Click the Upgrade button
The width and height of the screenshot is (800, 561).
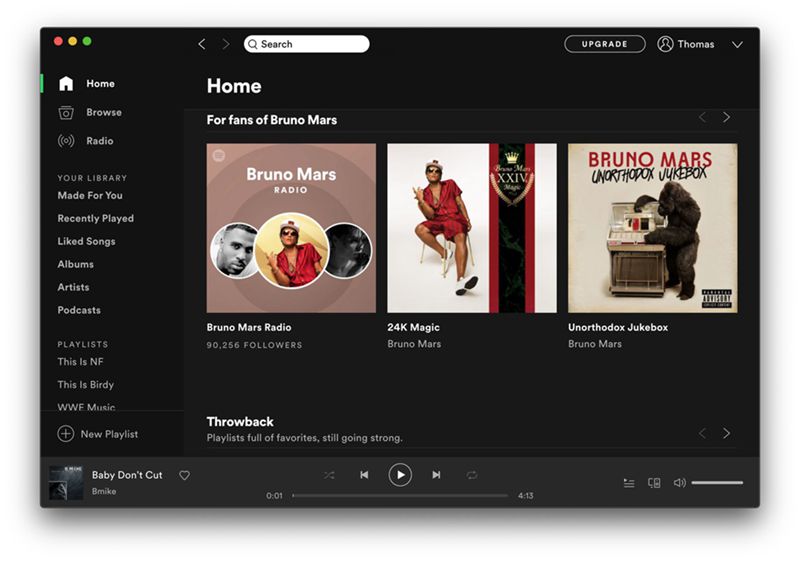604,44
